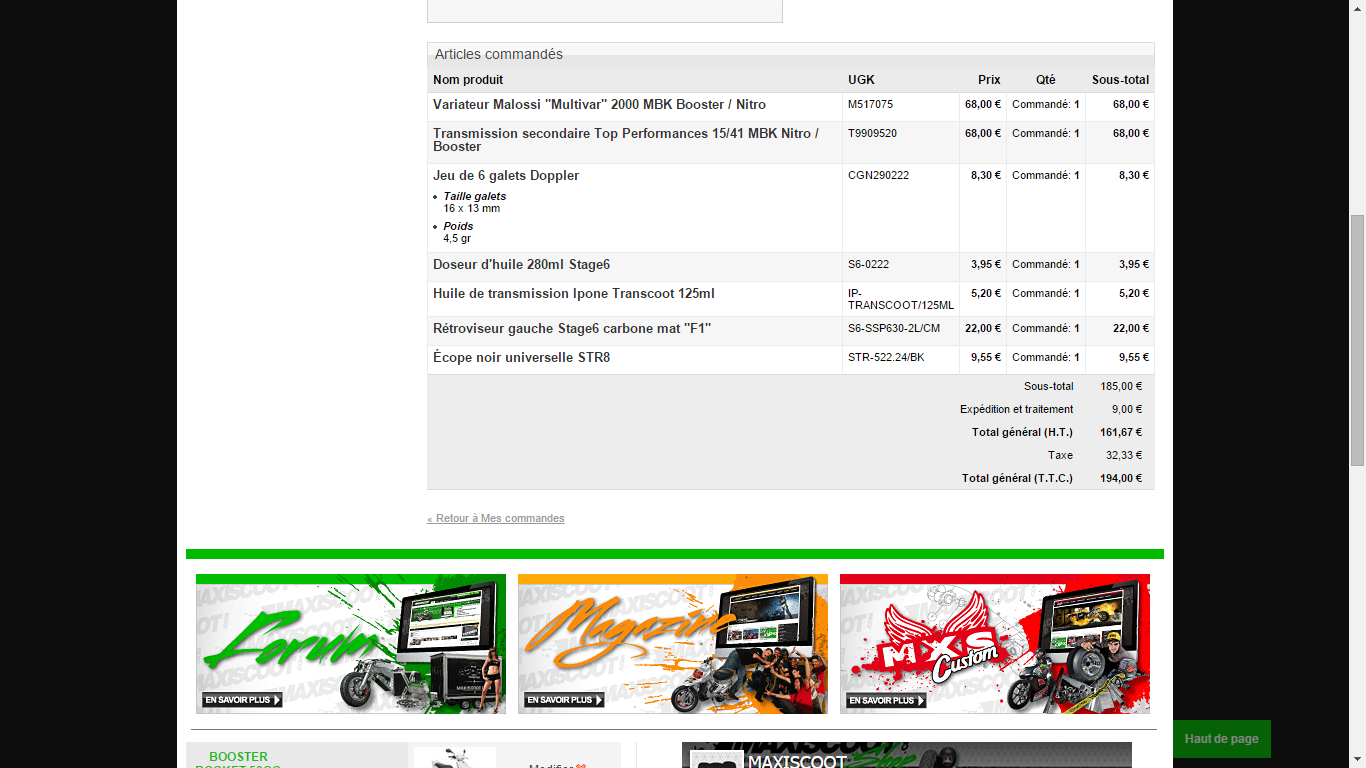The image size is (1366, 768).
Task: Click Commandé: 1 in the Variateur Malossi row
Action: pyautogui.click(x=1046, y=104)
